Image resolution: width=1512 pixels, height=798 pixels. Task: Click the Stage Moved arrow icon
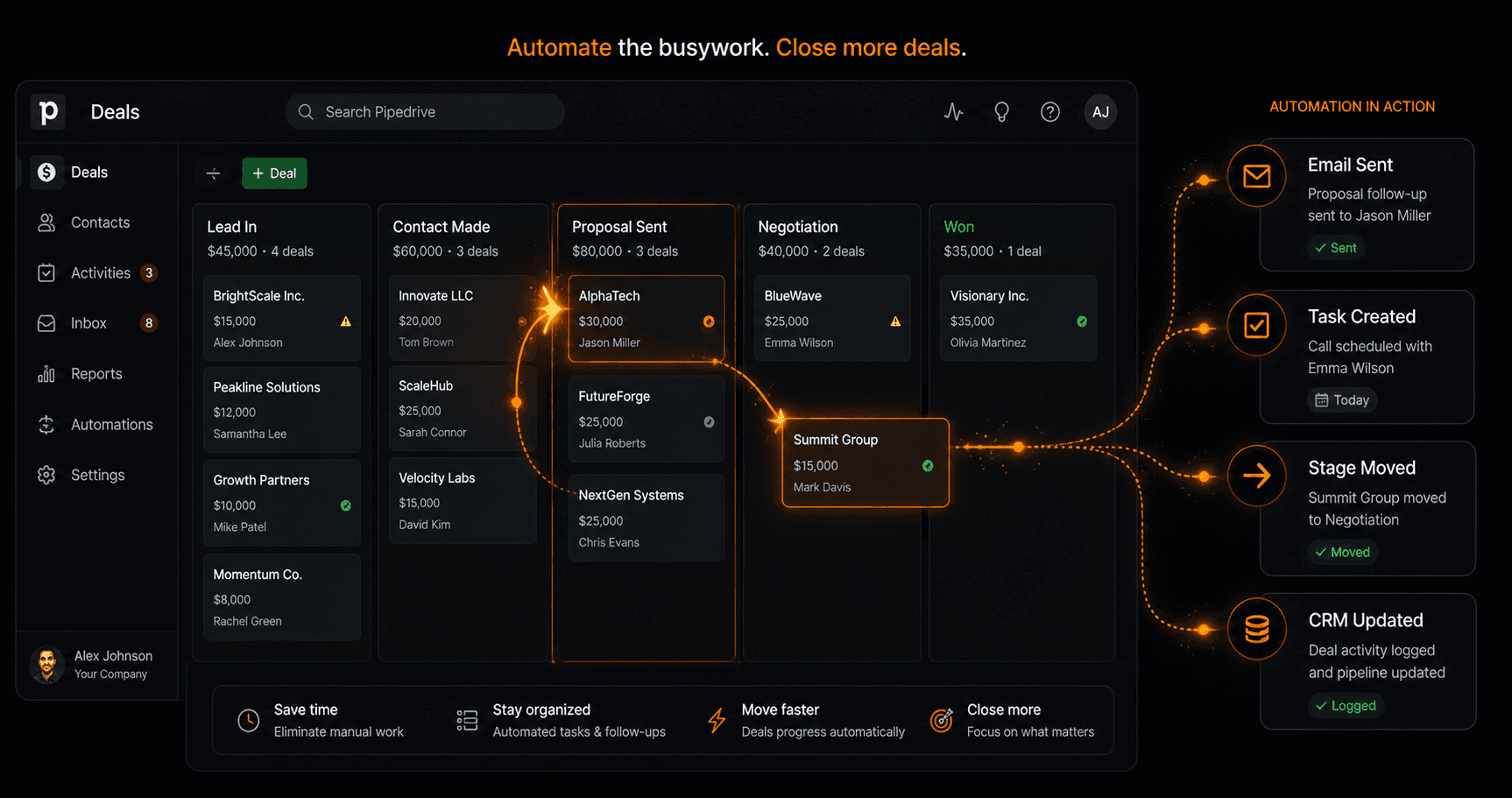(1257, 476)
